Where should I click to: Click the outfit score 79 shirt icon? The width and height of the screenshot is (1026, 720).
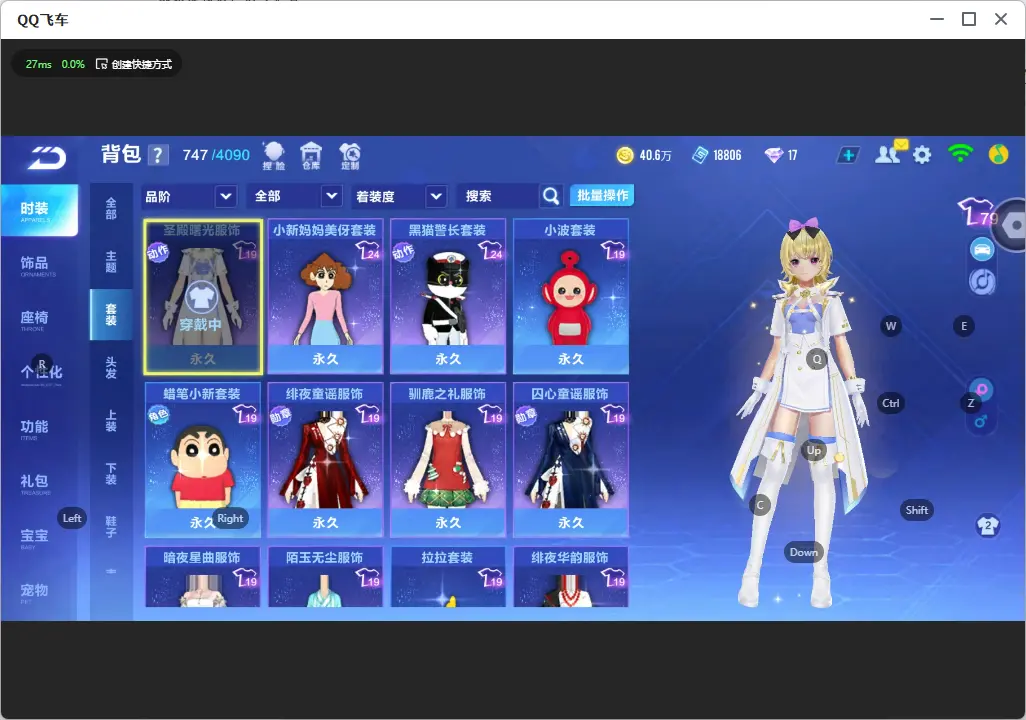click(977, 212)
